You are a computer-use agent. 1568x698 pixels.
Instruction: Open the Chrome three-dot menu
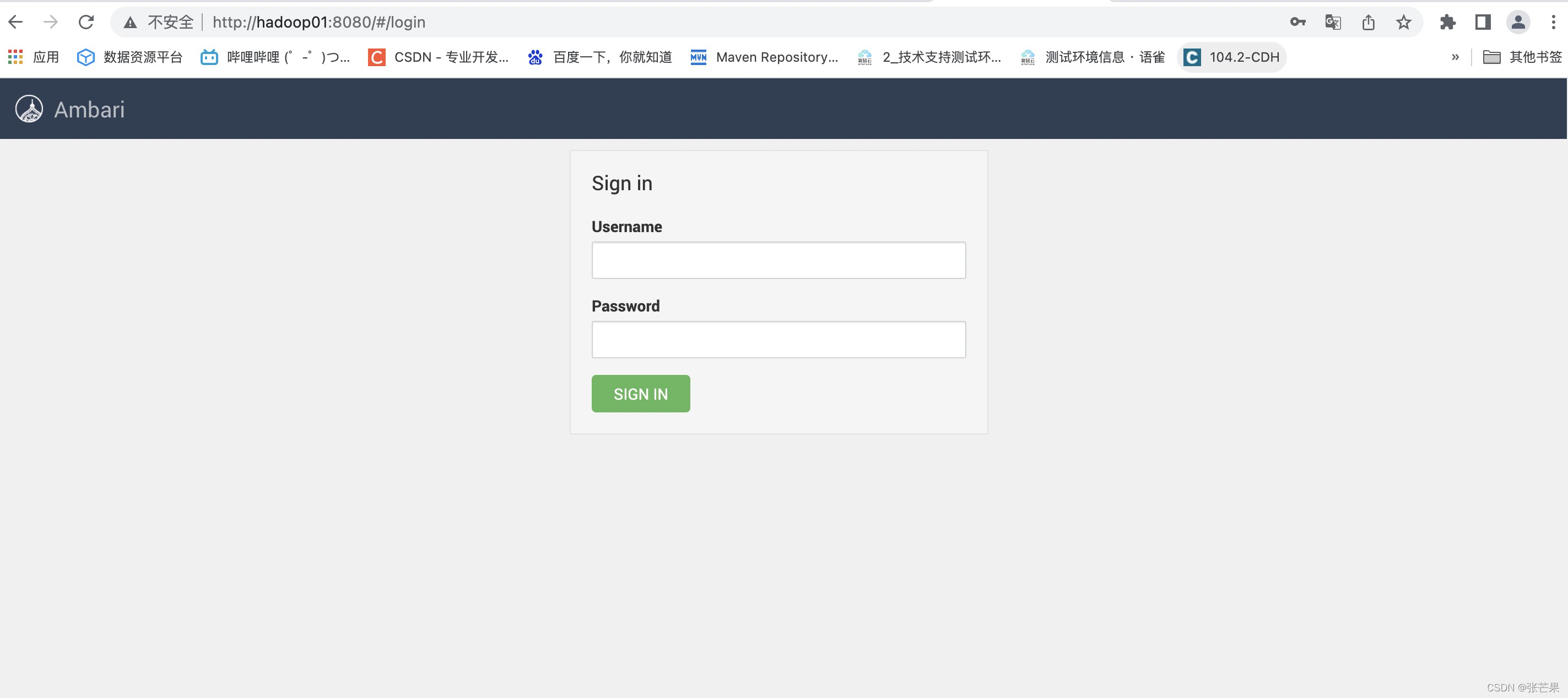pos(1553,23)
